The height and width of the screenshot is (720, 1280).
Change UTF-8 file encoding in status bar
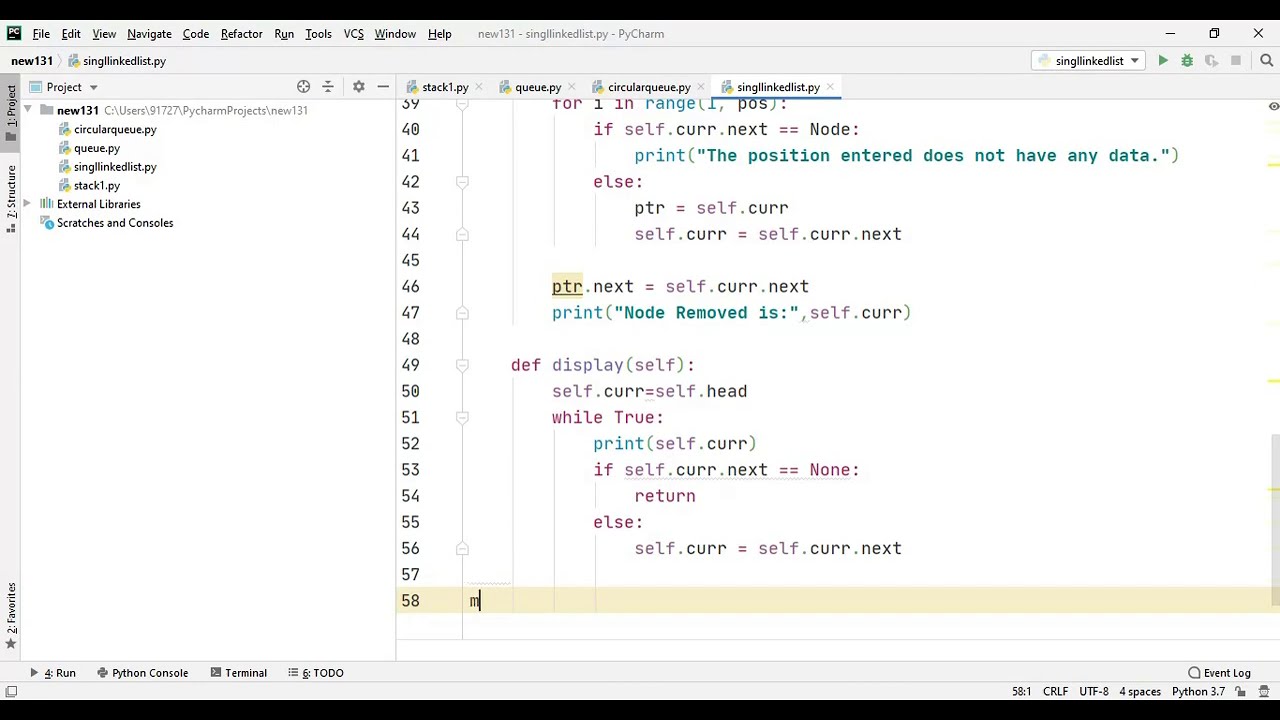[x=1094, y=692]
